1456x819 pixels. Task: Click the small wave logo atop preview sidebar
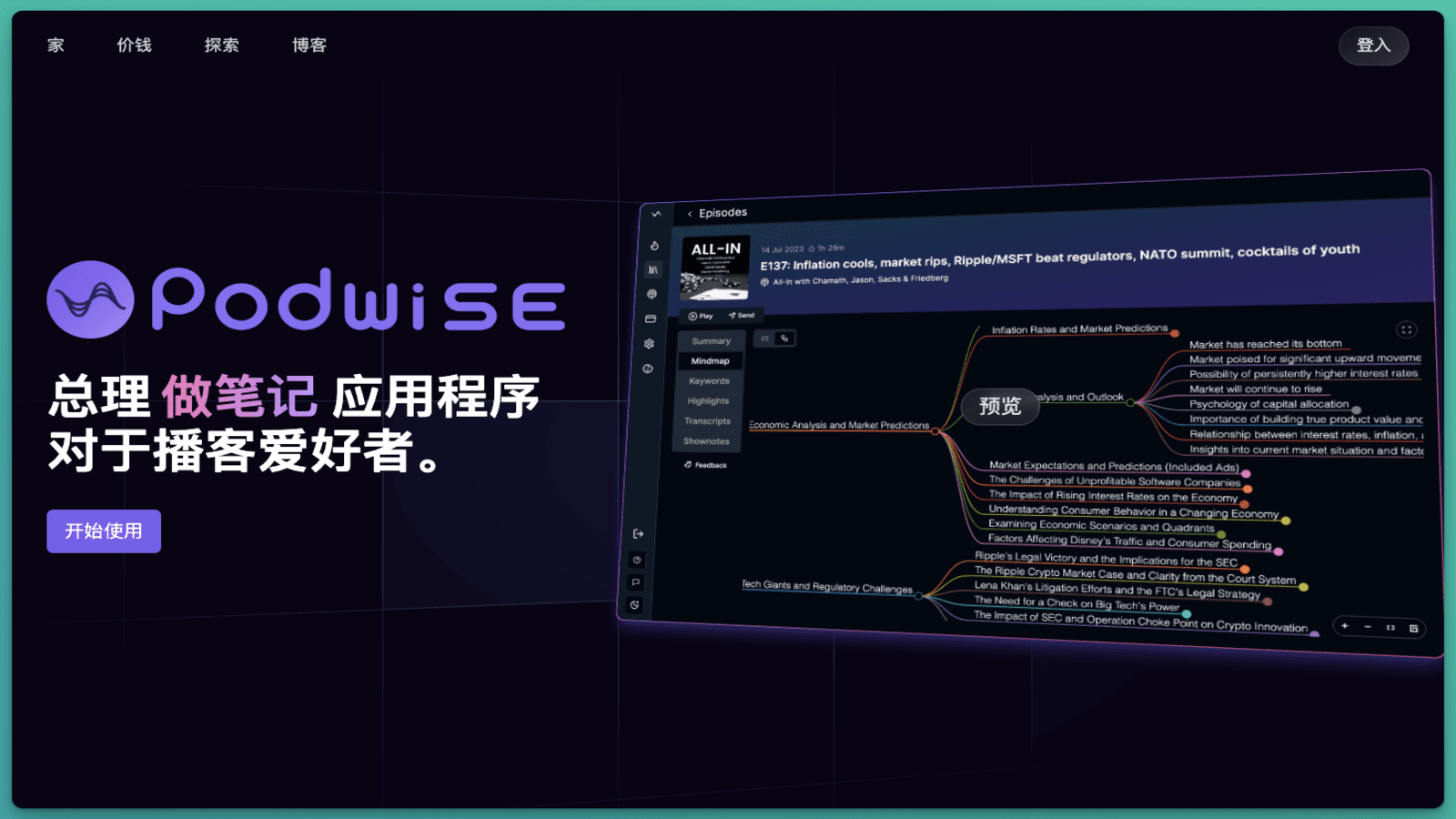656,214
